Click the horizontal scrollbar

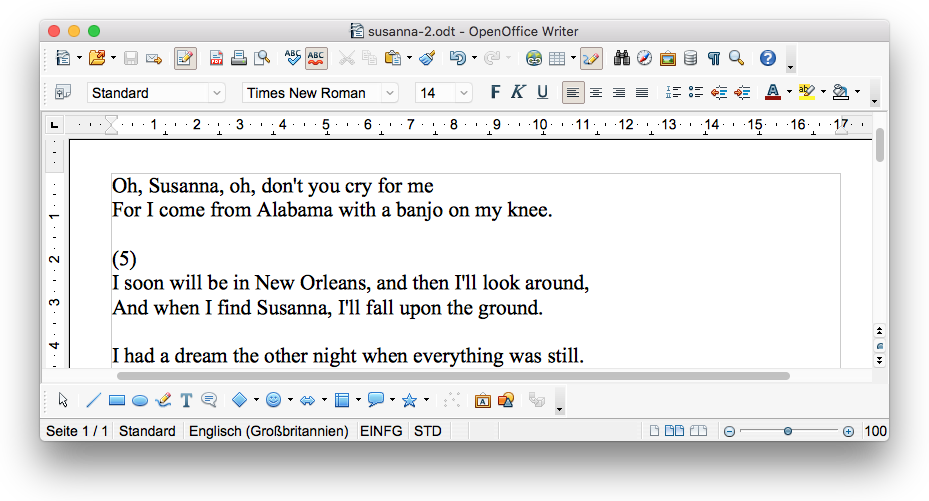tap(453, 376)
